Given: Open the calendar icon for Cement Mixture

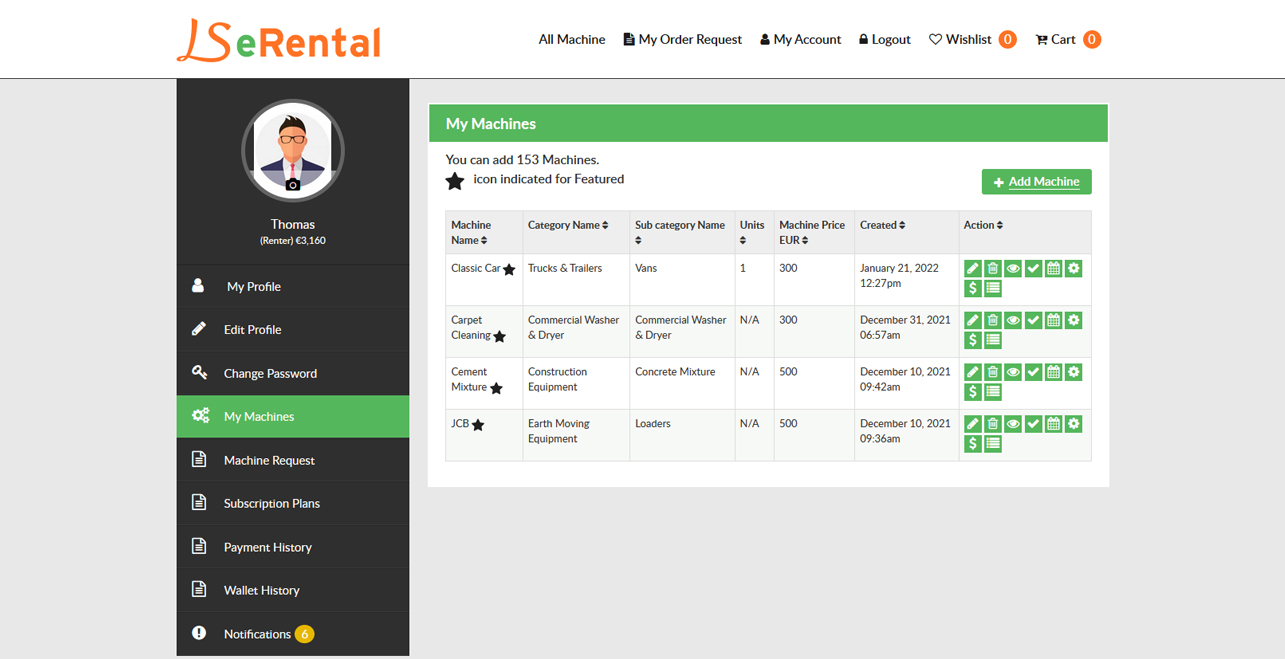Looking at the screenshot, I should click(1053, 372).
